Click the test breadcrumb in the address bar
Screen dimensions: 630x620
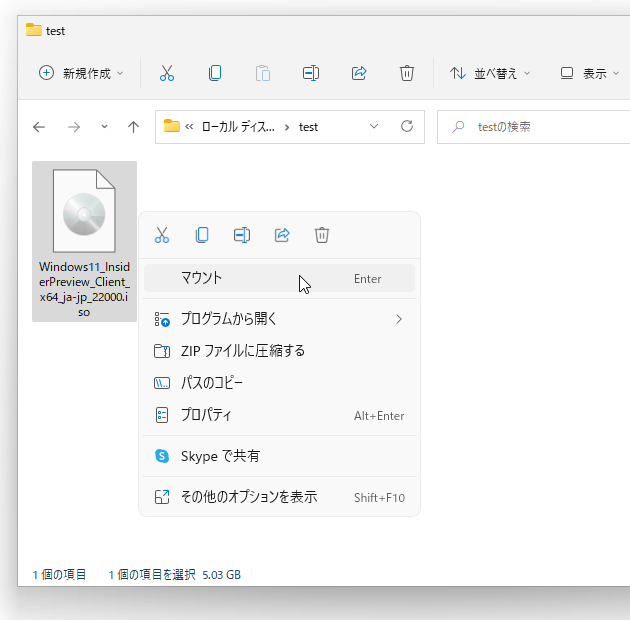click(x=308, y=127)
